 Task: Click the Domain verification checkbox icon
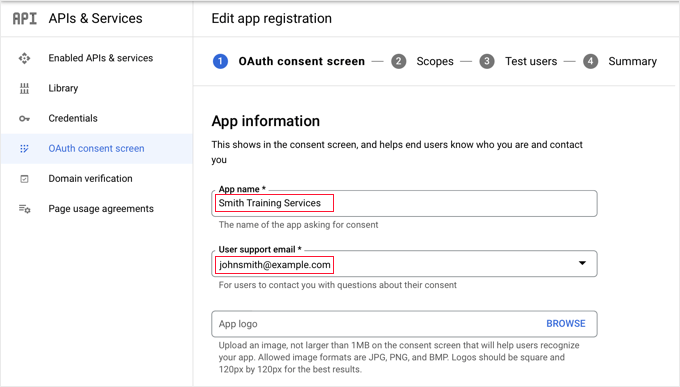click(x=24, y=179)
